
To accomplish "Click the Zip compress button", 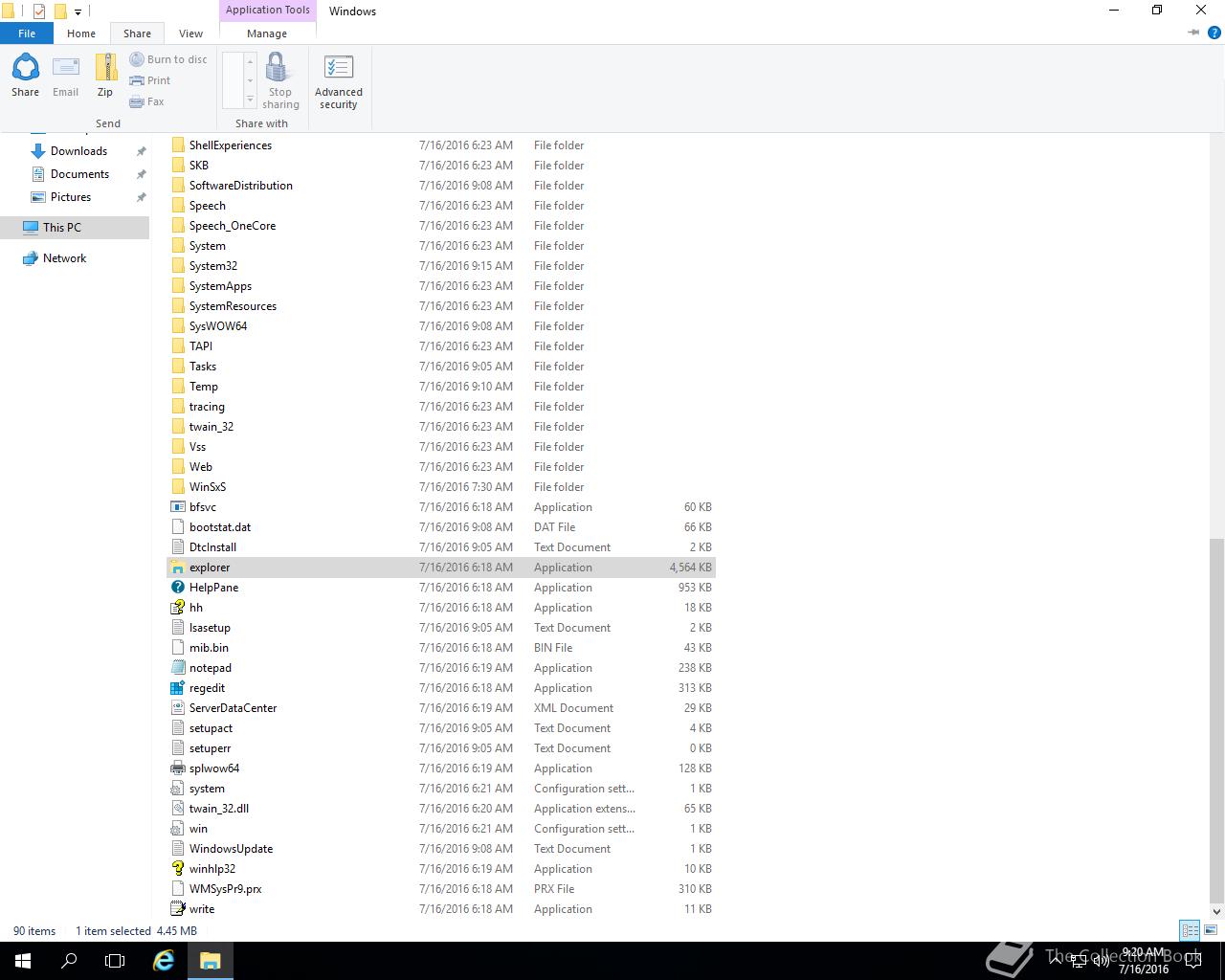I will click(x=105, y=76).
